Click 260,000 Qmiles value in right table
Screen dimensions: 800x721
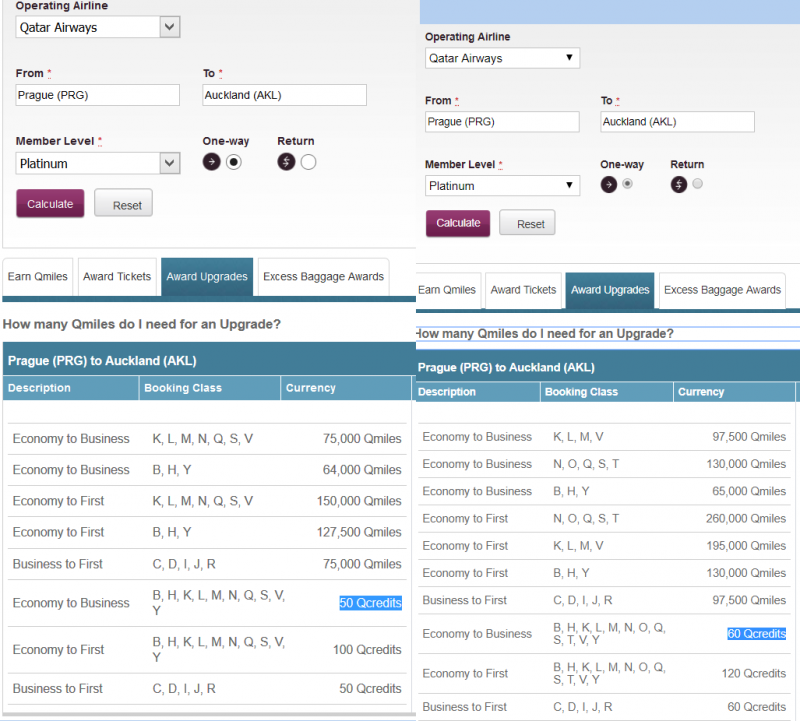(x=746, y=518)
